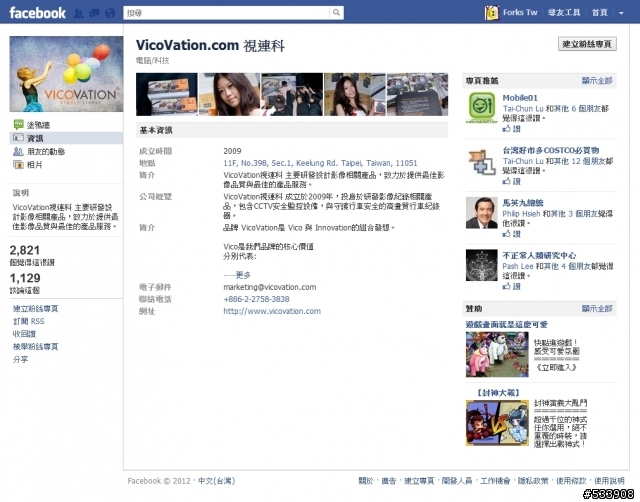Open 工作機會 (Careers) footer link
The image size is (640, 502).
[495, 481]
